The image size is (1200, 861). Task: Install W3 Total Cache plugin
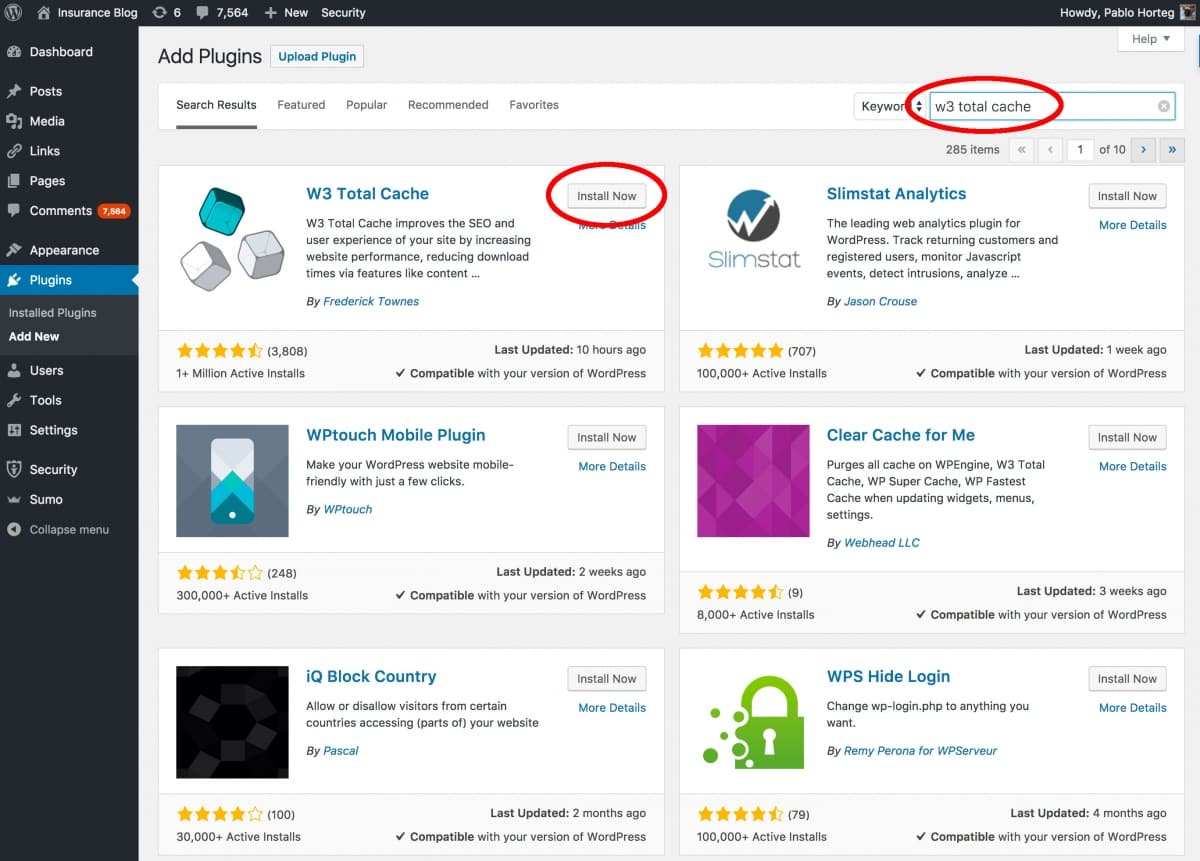point(606,195)
